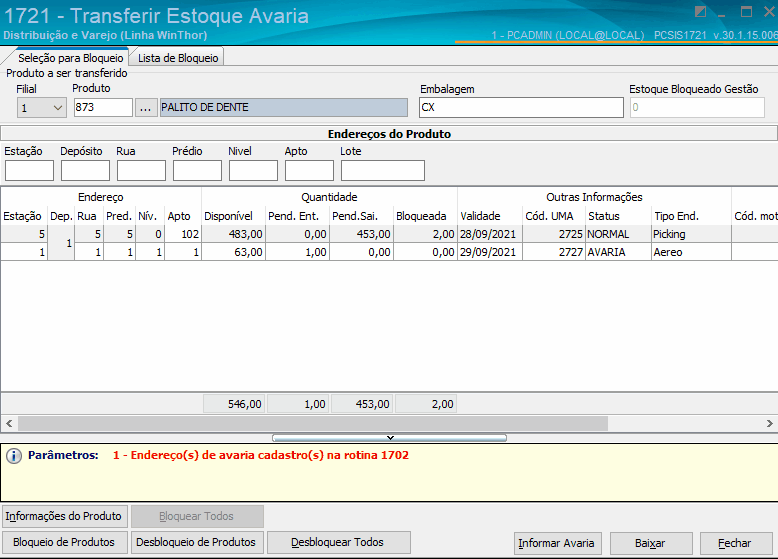Screen dimensions: 778x559
Task: Focus the Apto filter field
Action: tap(309, 171)
